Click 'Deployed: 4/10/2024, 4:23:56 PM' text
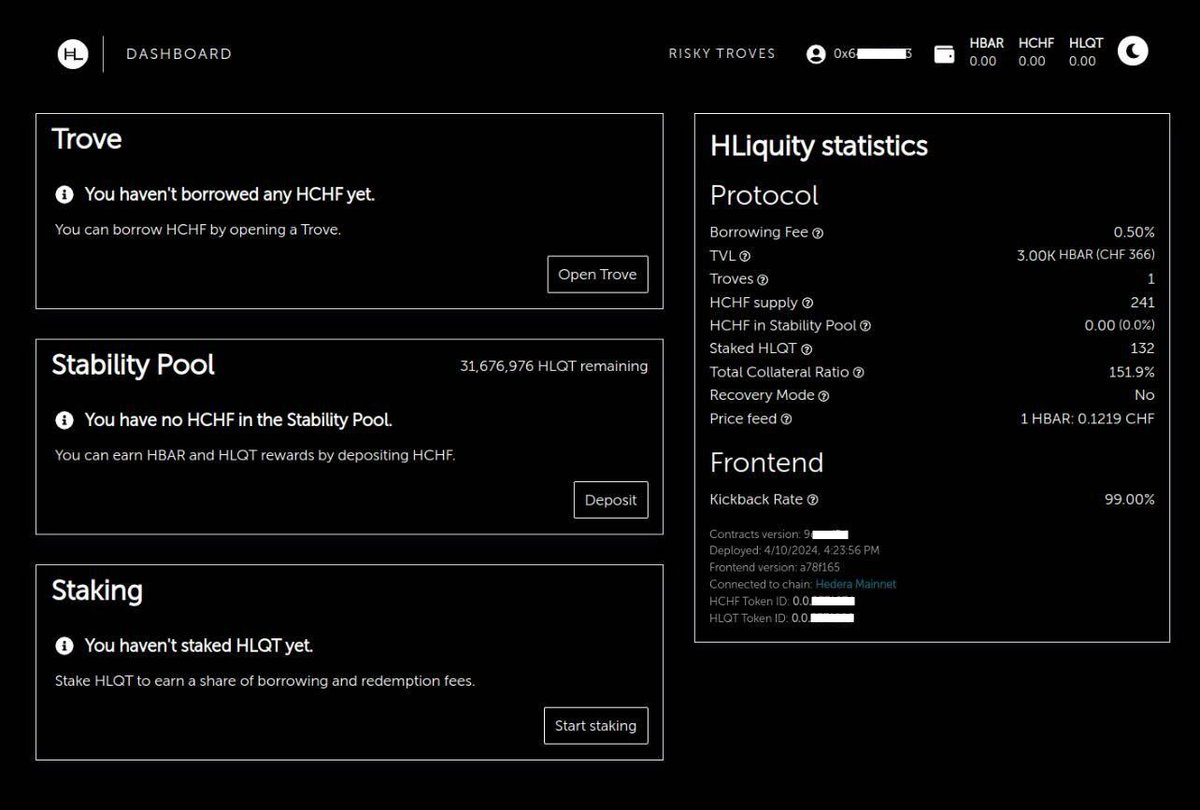The height and width of the screenshot is (810, 1200). pos(794,550)
